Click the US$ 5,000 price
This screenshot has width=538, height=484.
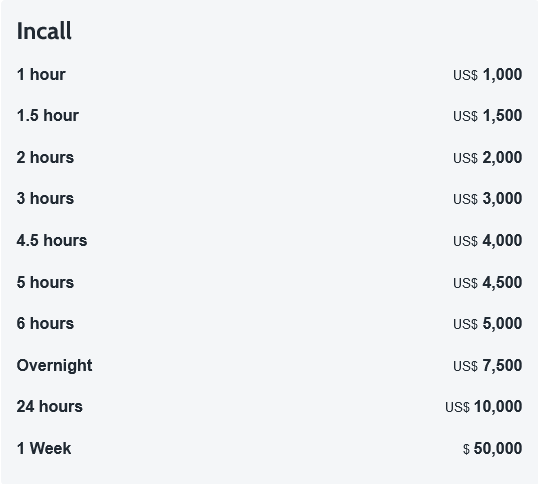click(x=488, y=323)
